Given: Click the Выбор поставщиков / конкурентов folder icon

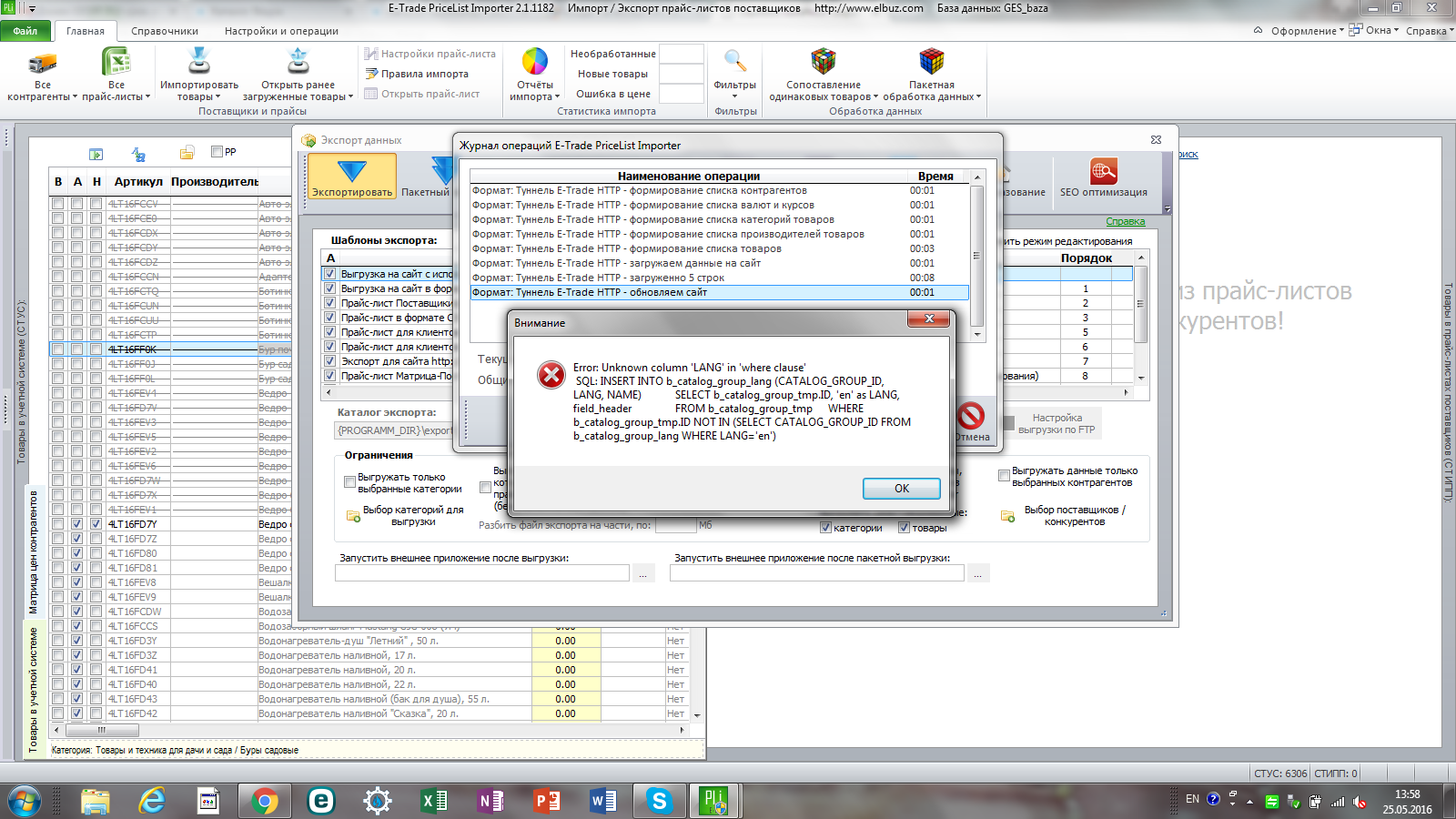Looking at the screenshot, I should [1007, 516].
